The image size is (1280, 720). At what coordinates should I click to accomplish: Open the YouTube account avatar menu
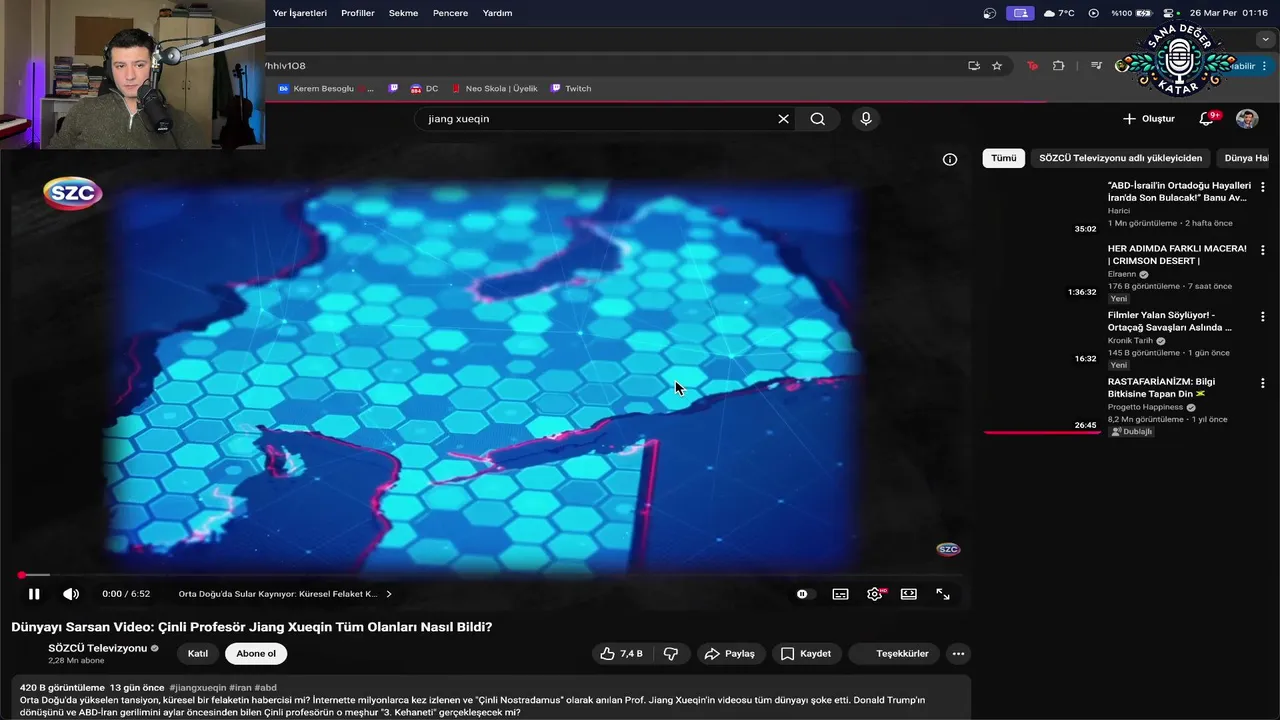coord(1247,119)
